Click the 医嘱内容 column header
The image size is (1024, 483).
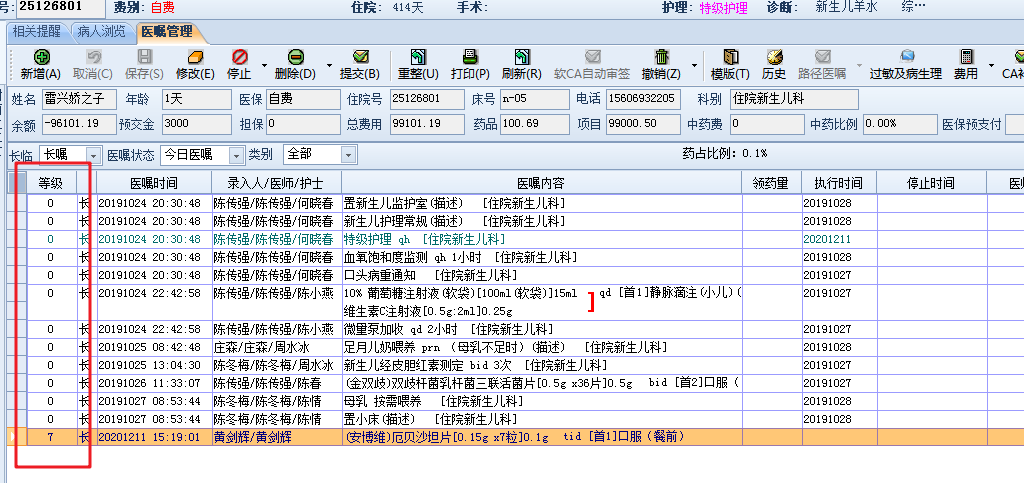(x=541, y=183)
